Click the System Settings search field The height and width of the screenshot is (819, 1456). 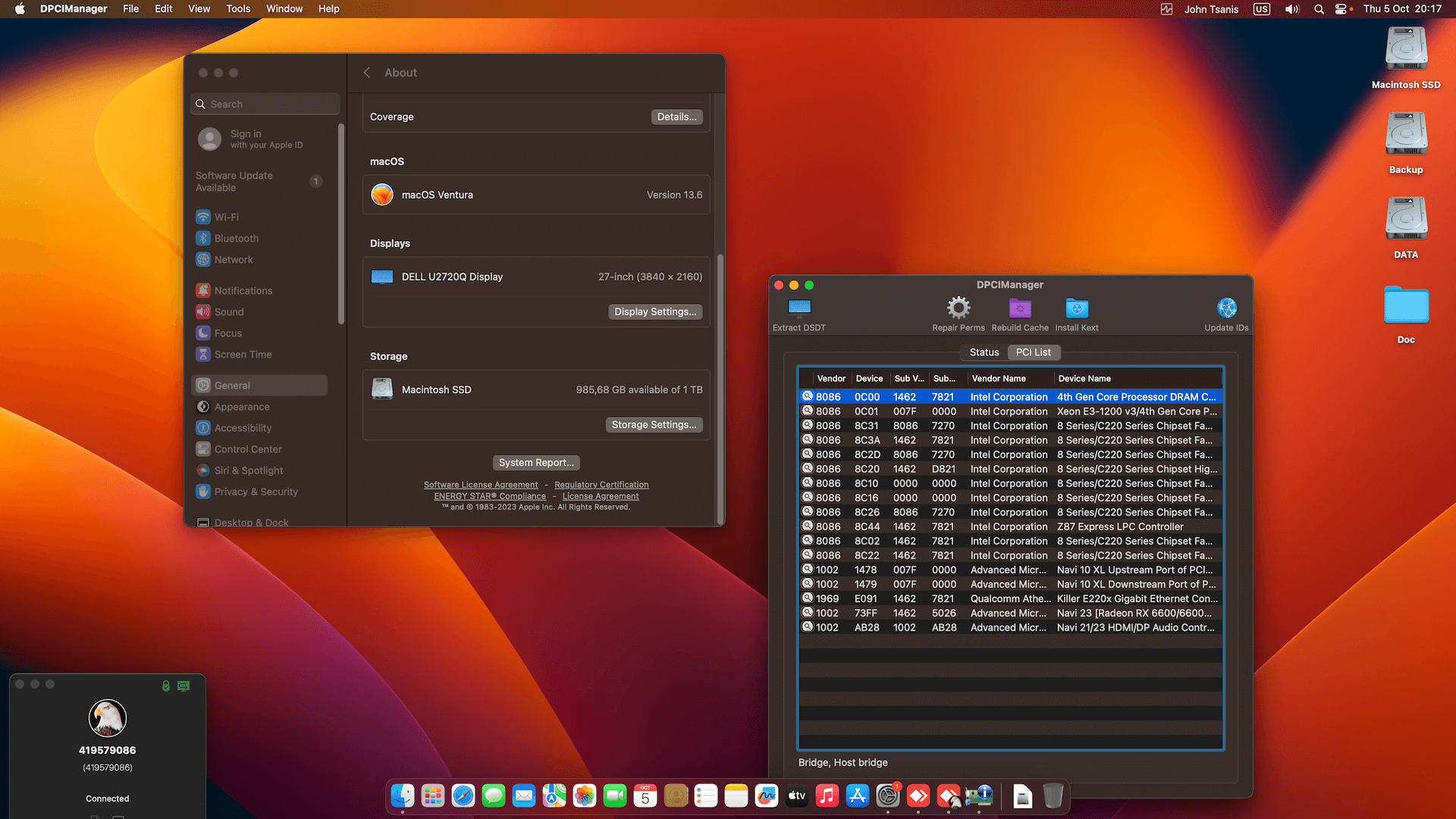pos(264,104)
